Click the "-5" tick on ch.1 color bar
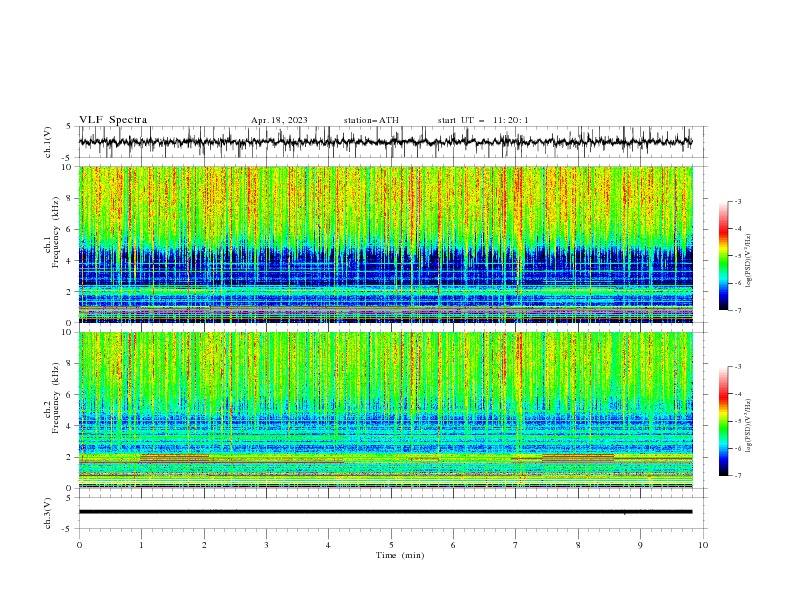Image resolution: width=792 pixels, height=612 pixels. pos(737,256)
